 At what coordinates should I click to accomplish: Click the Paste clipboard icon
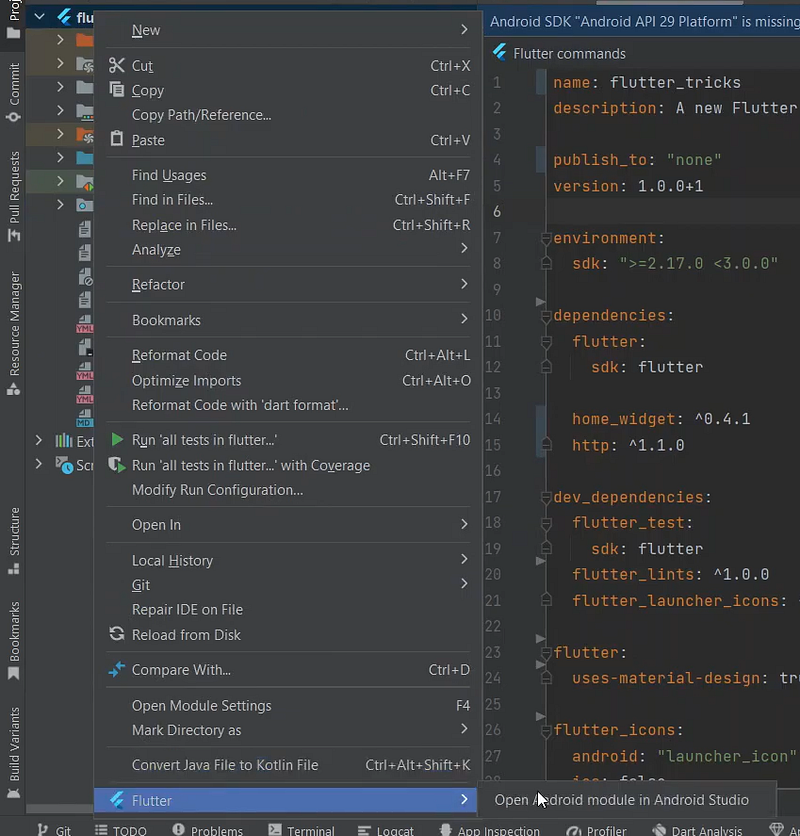click(x=116, y=139)
